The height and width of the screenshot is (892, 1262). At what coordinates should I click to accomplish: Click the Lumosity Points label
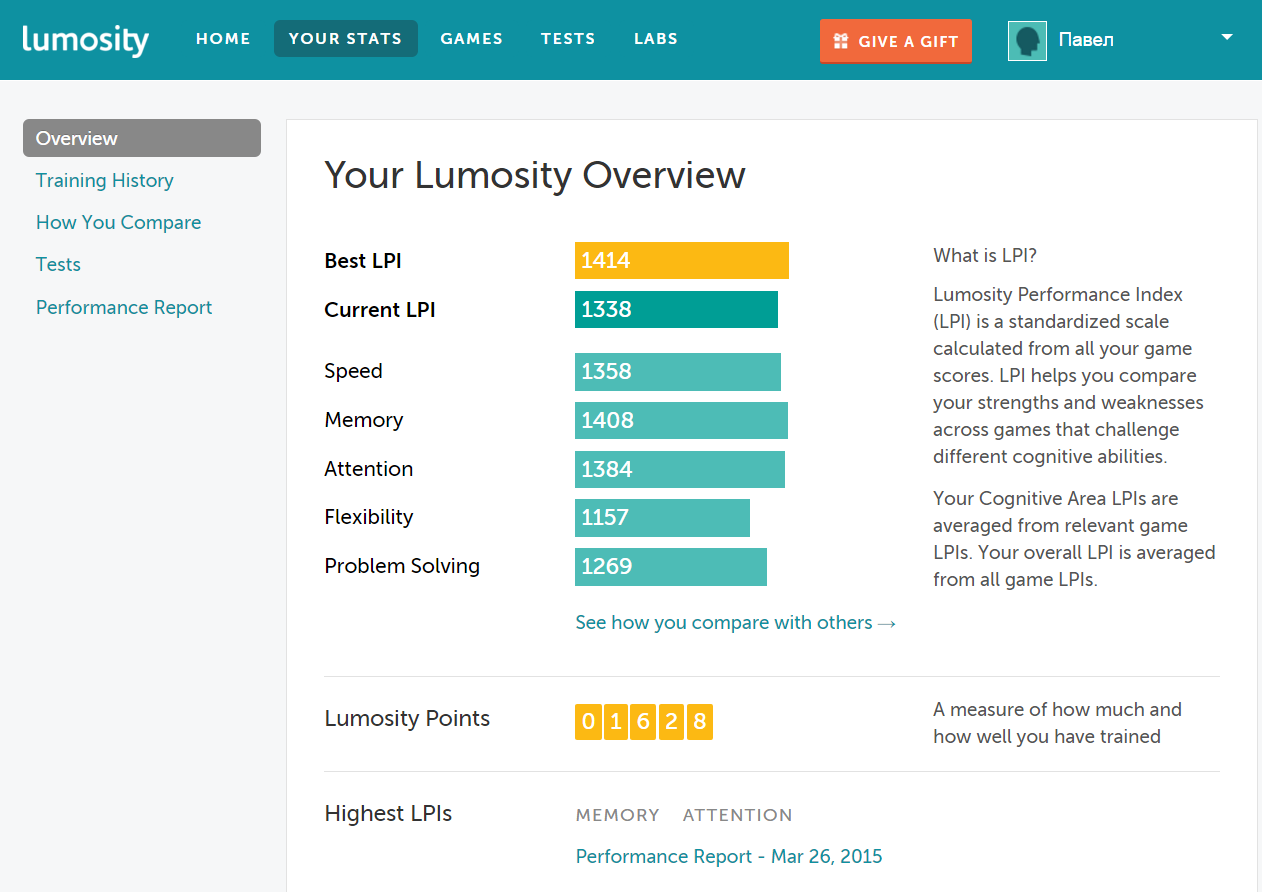[407, 718]
